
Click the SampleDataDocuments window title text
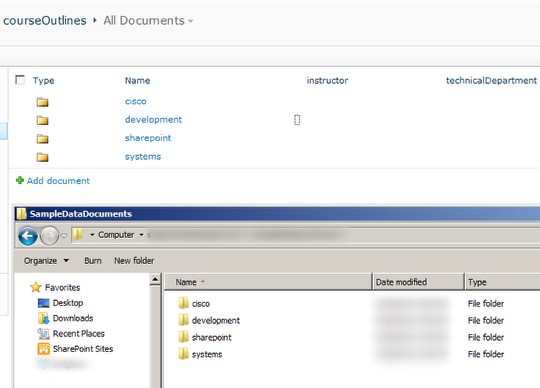(x=81, y=214)
